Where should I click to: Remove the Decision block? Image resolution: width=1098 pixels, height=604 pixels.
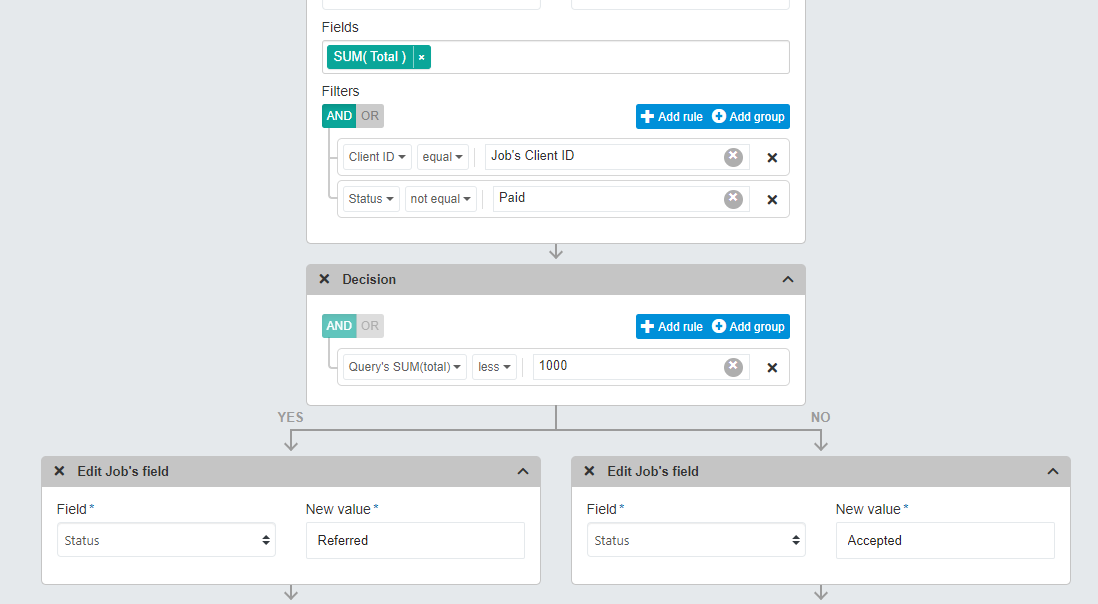324,279
